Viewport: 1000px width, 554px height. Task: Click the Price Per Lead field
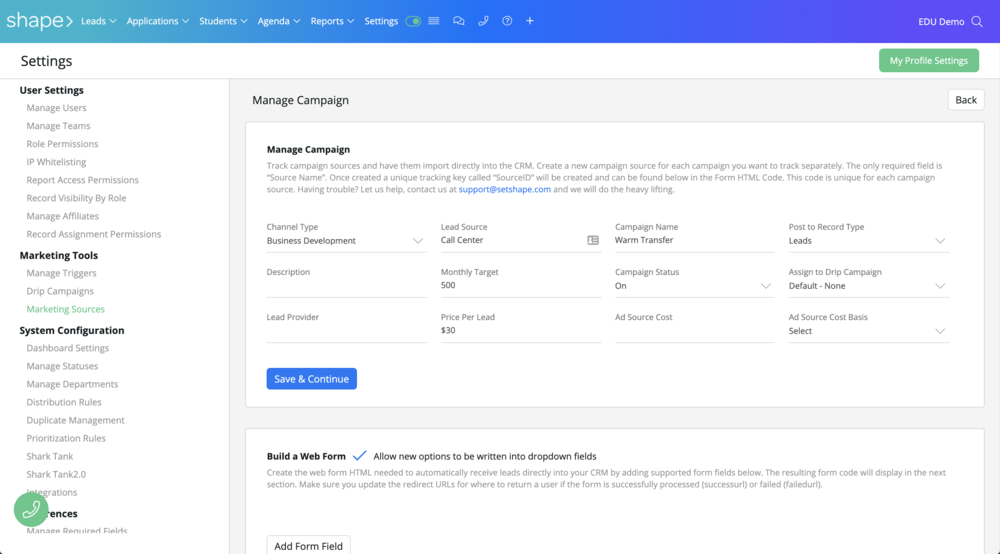520,331
